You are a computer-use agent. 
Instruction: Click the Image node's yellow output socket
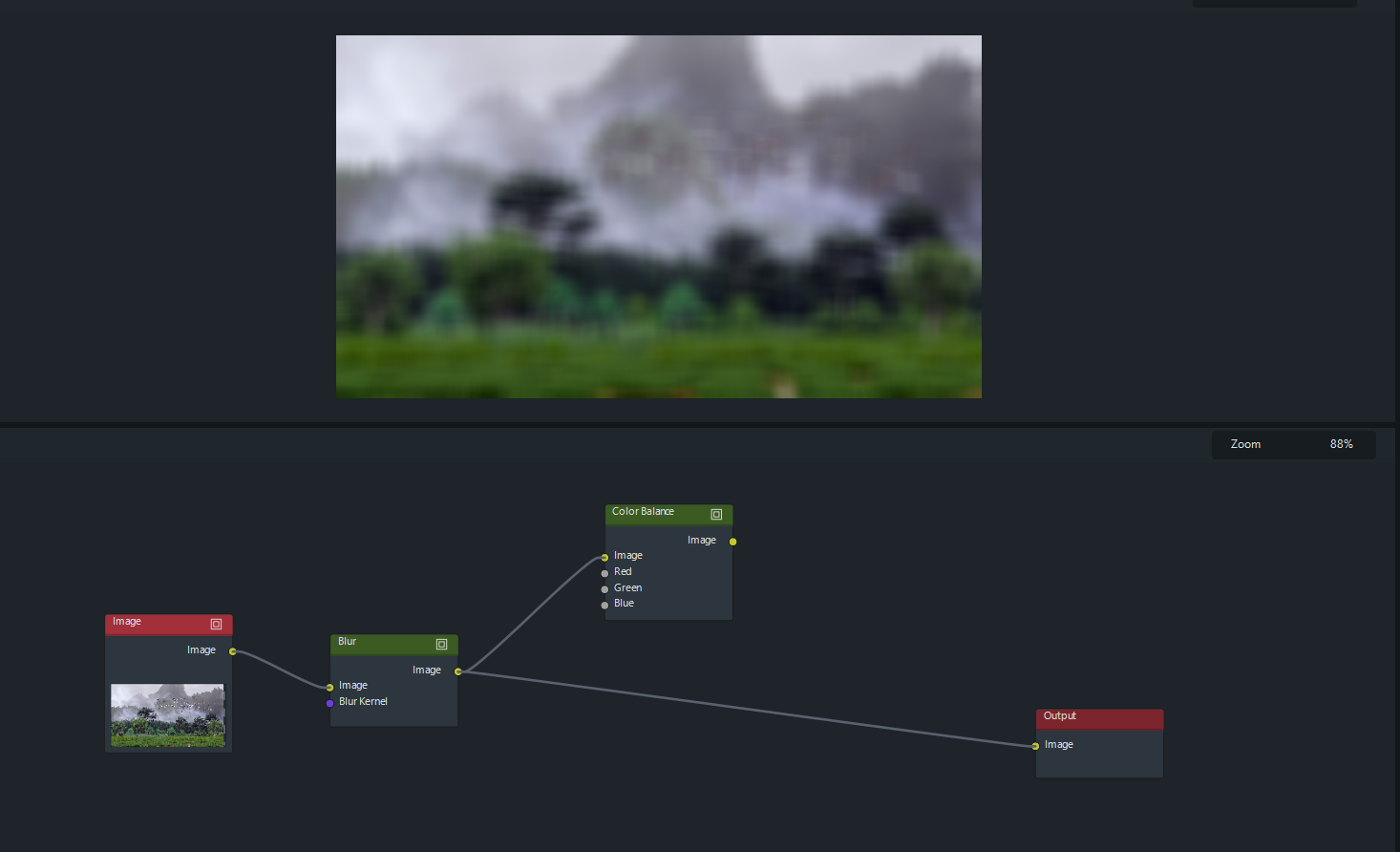232,650
